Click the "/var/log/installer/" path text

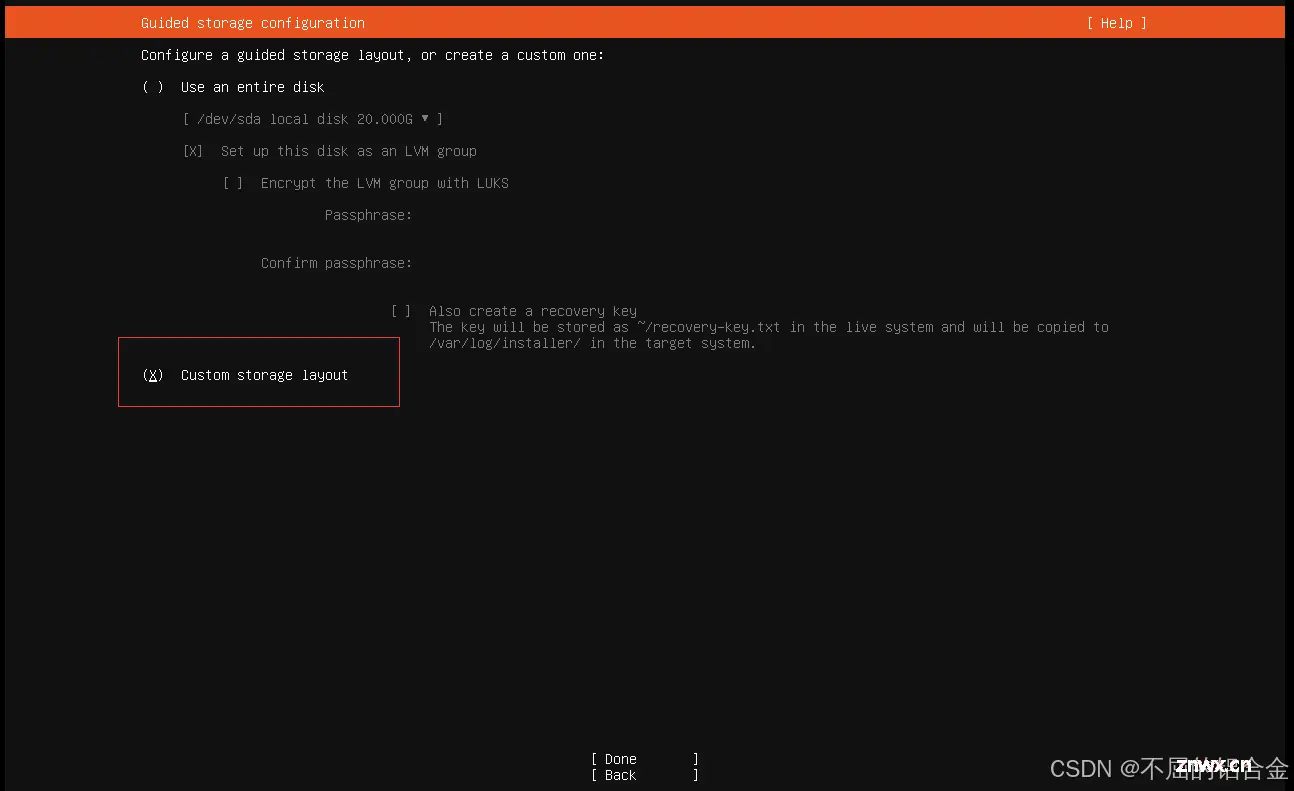point(505,343)
